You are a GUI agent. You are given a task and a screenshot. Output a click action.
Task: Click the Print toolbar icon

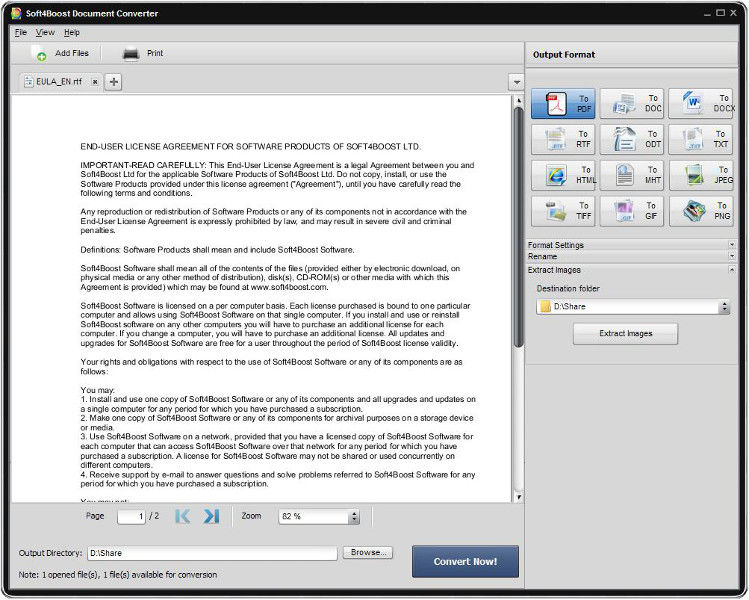tap(143, 54)
